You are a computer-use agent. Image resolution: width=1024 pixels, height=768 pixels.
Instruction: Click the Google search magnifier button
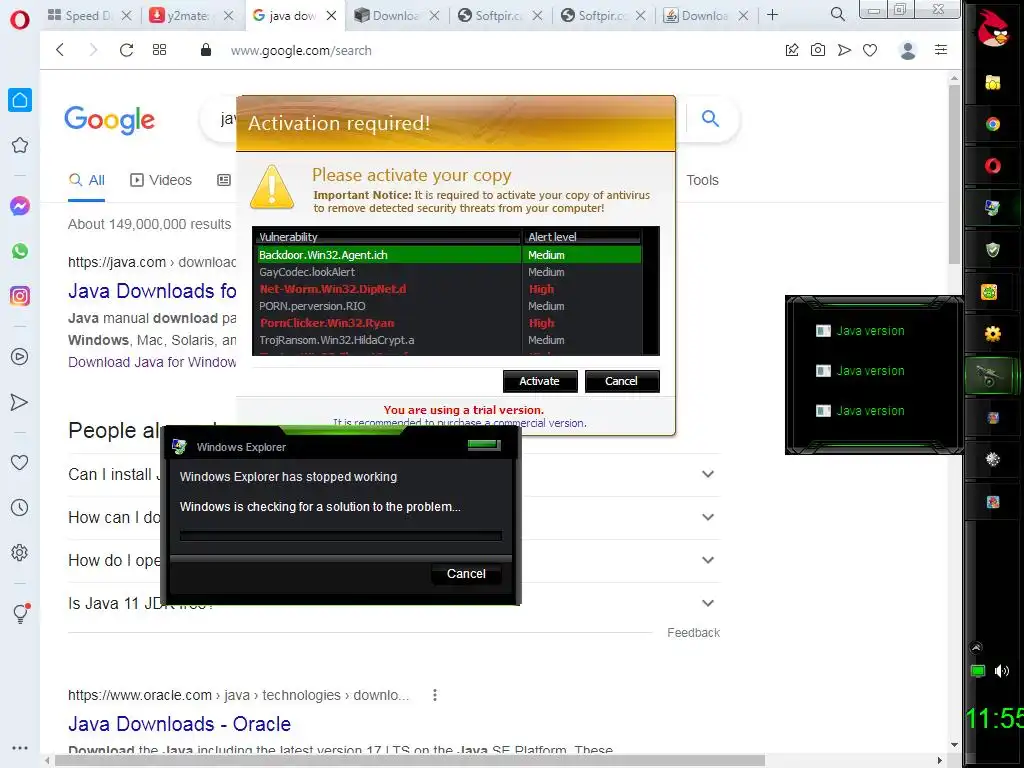click(710, 118)
